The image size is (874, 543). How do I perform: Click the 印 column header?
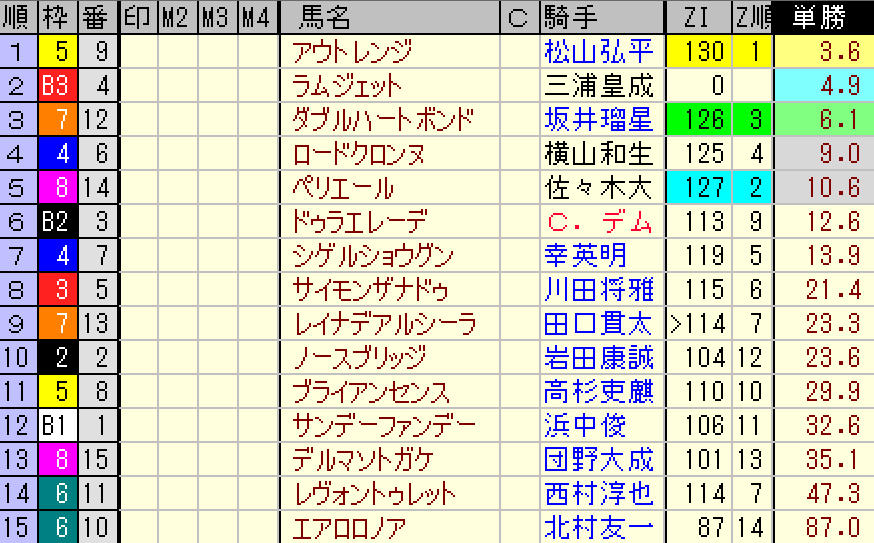(x=138, y=17)
